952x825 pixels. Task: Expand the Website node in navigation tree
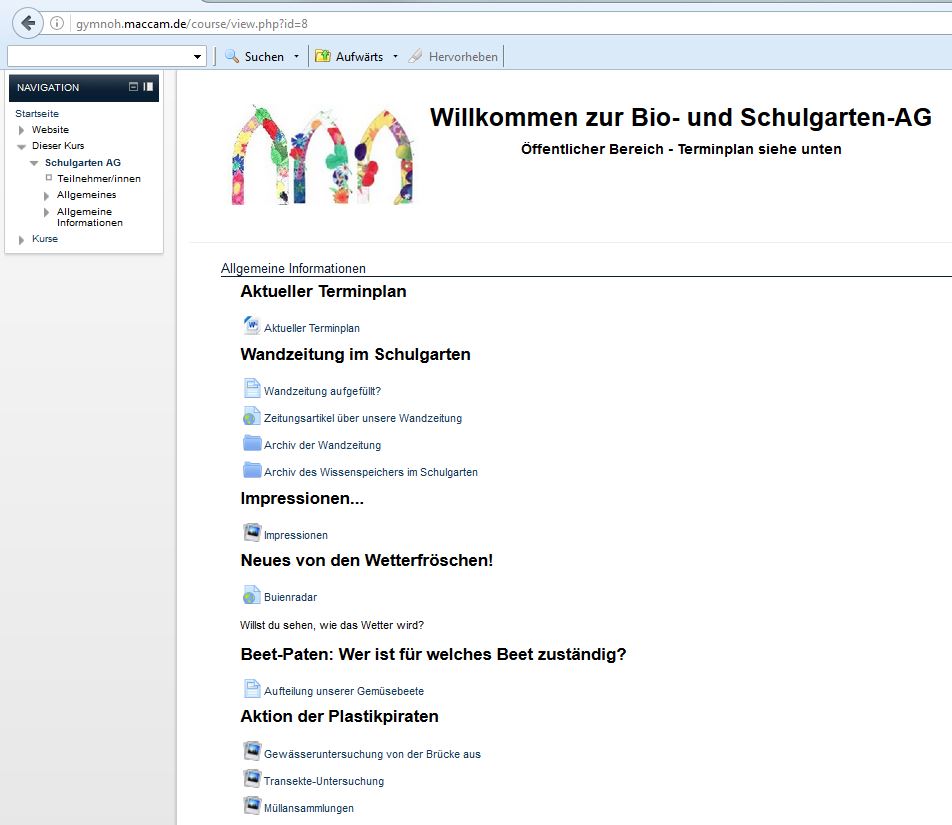pyautogui.click(x=21, y=130)
